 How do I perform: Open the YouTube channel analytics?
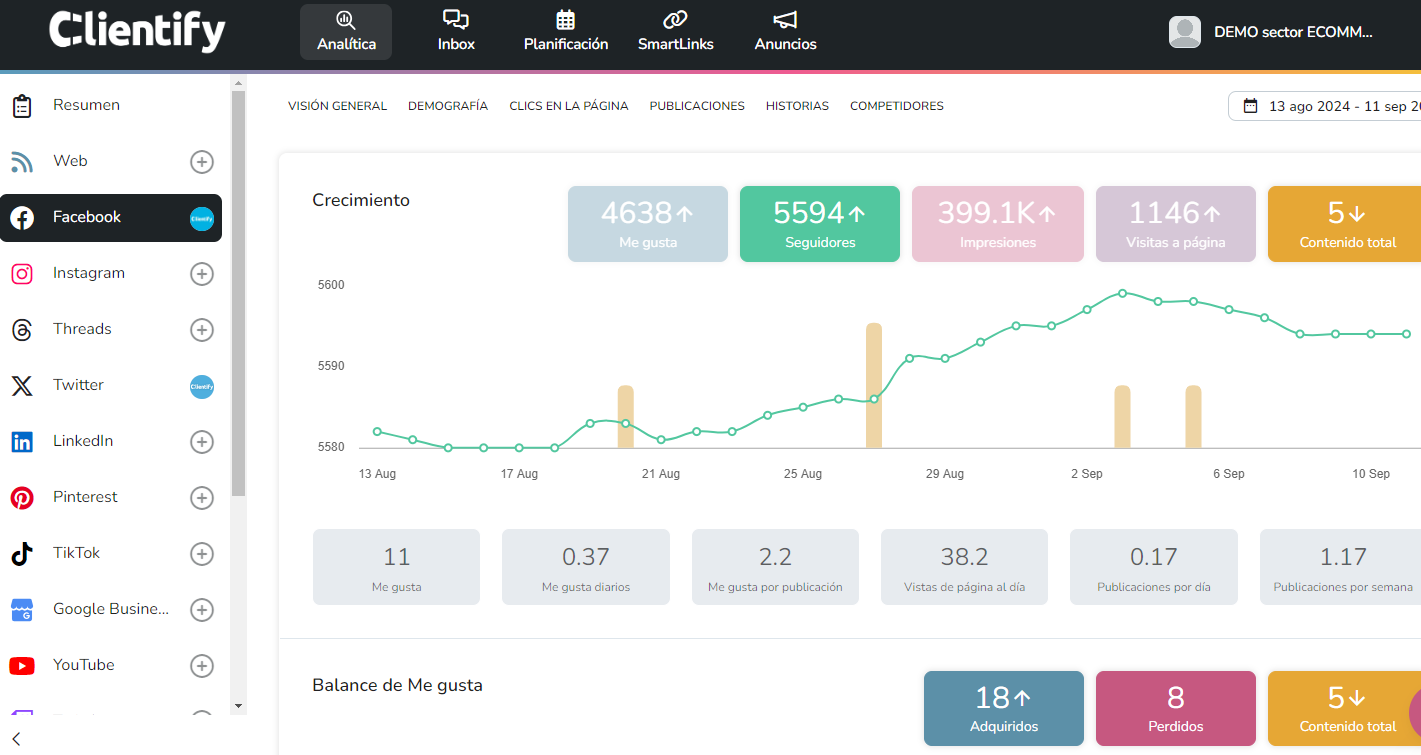pyautogui.click(x=83, y=664)
